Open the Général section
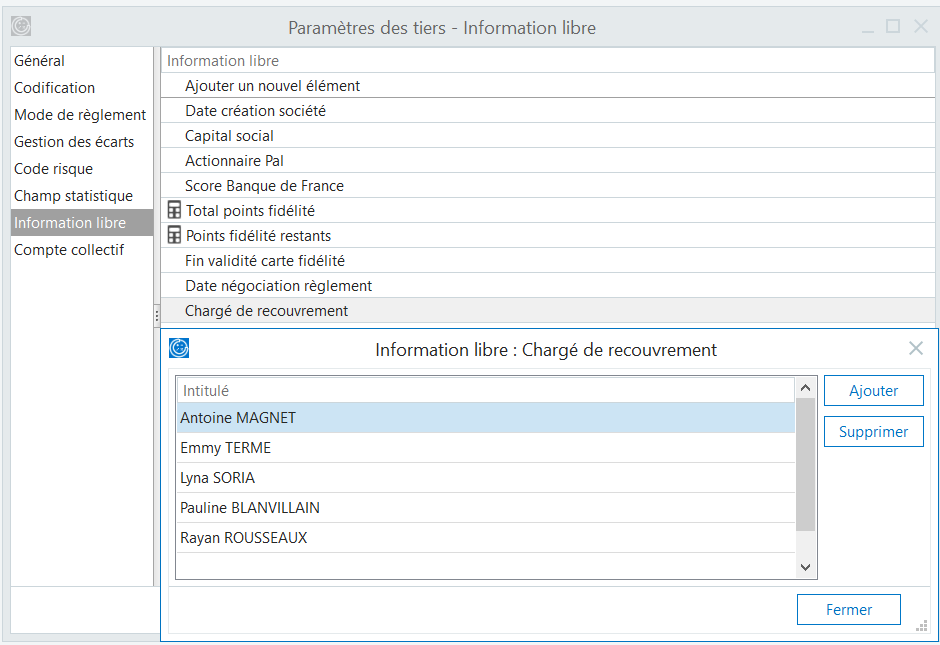This screenshot has height=645, width=940. coord(40,61)
